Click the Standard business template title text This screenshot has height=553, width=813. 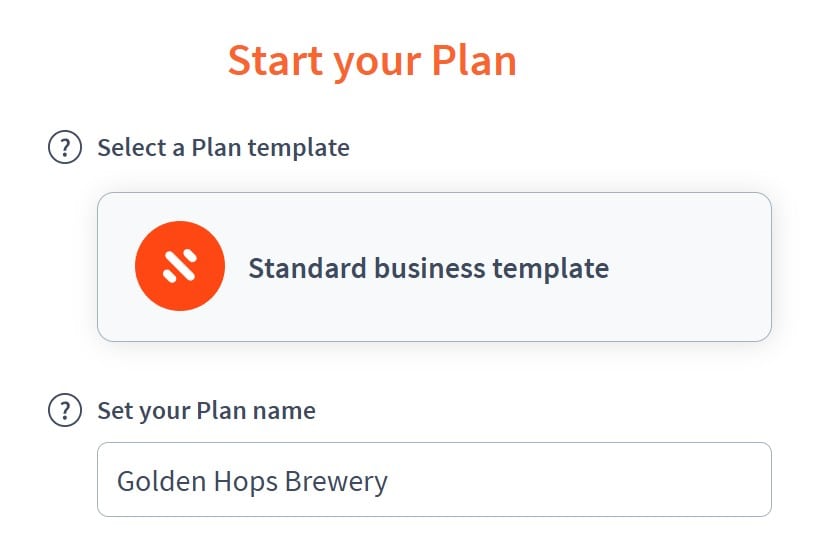428,268
